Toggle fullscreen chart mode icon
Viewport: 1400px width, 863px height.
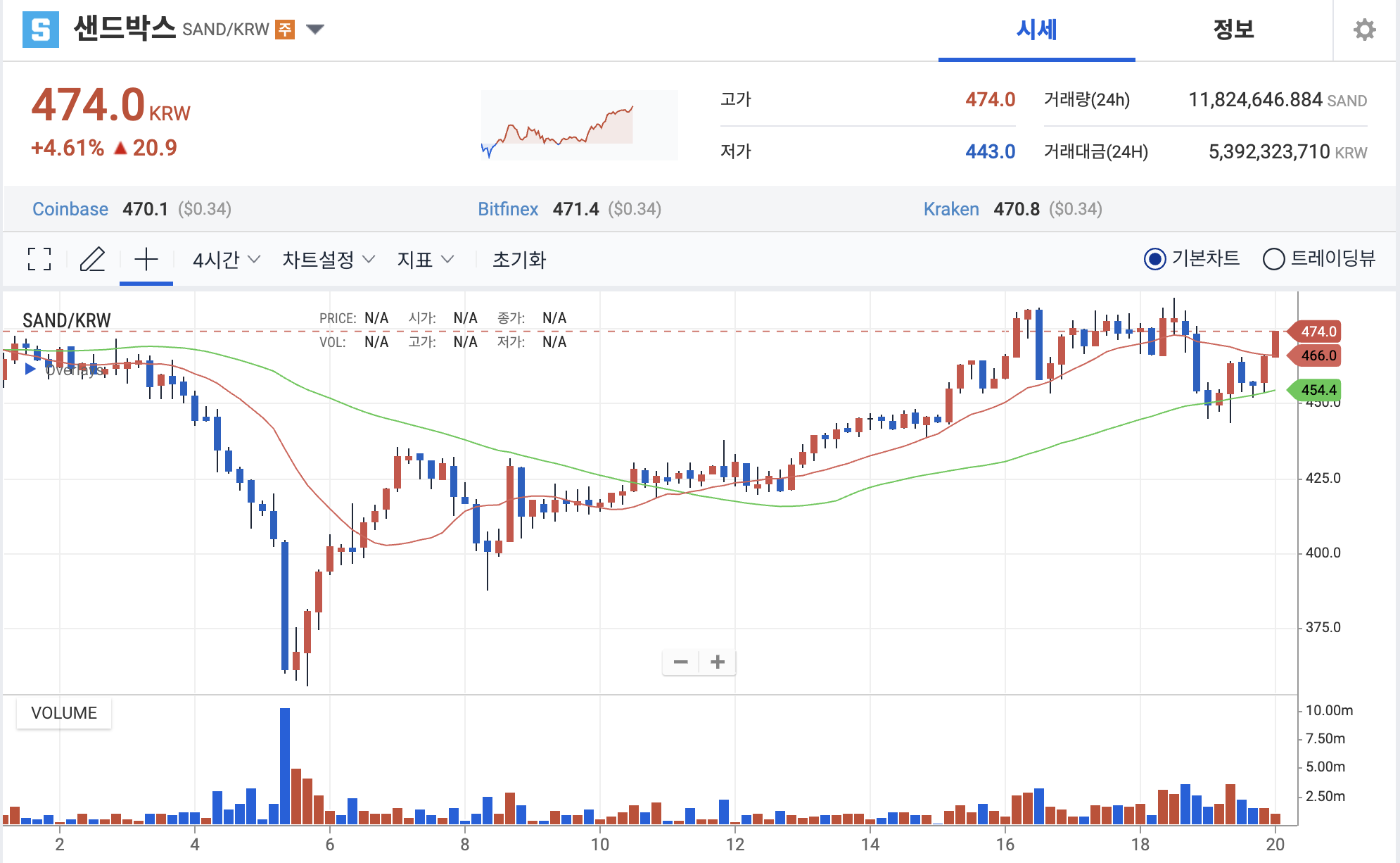[39, 259]
